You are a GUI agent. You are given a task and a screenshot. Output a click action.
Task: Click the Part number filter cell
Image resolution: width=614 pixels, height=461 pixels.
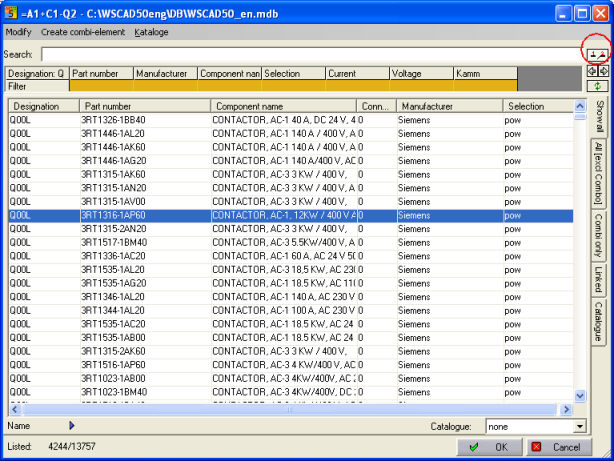101,86
